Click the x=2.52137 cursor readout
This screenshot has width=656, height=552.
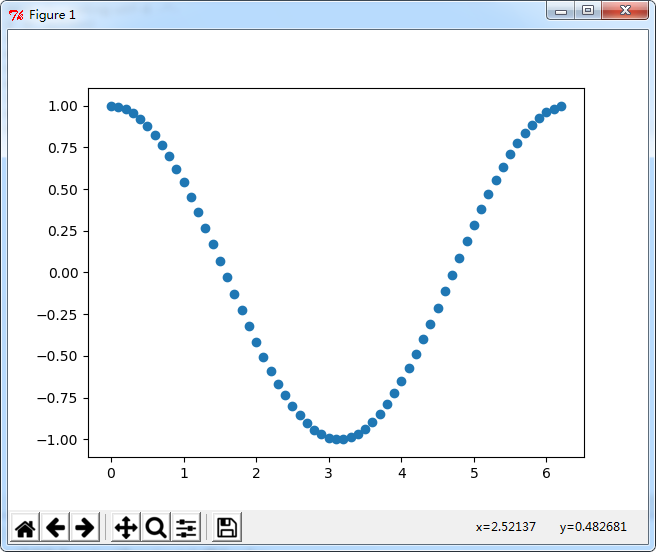(505, 526)
